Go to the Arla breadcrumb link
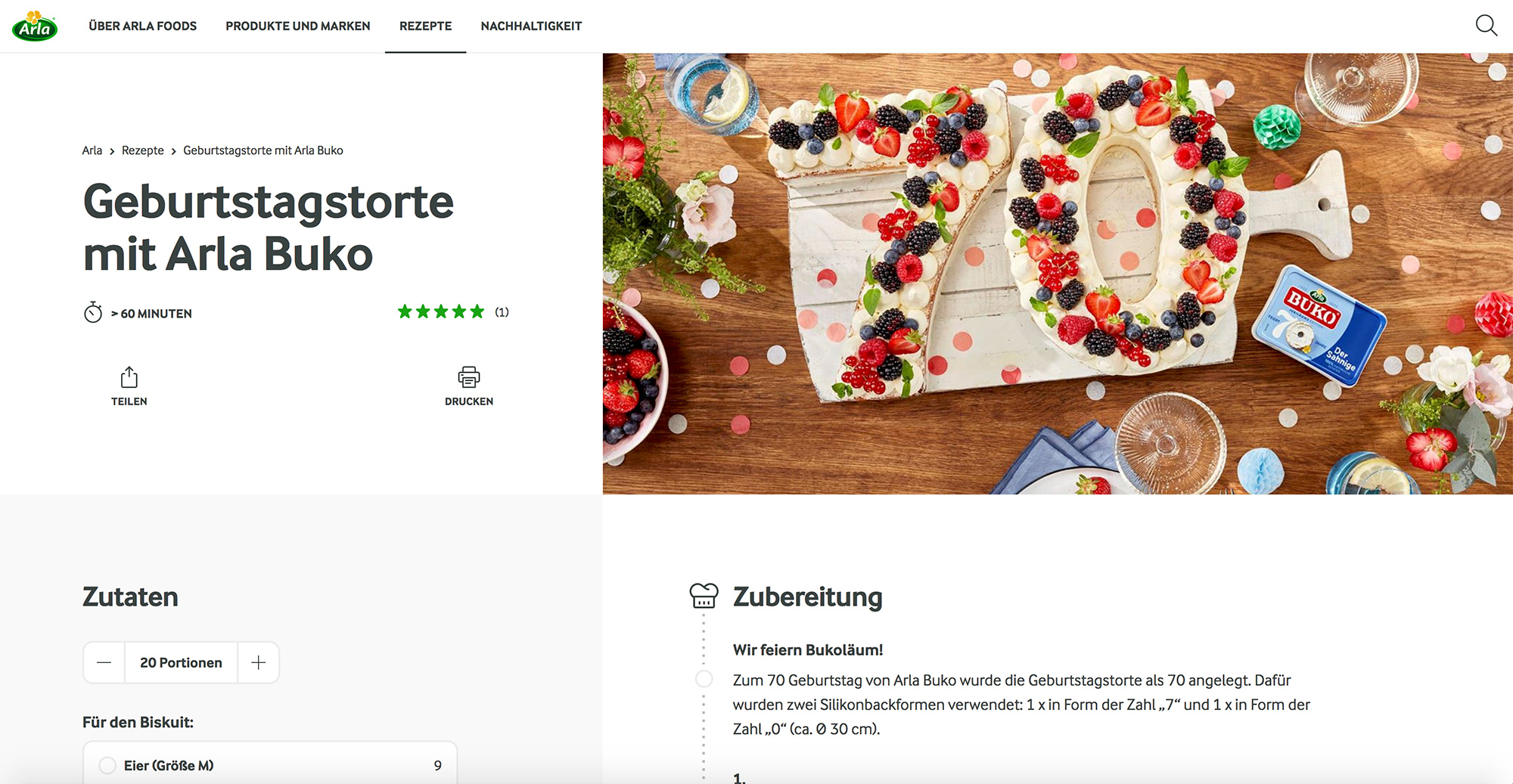 point(92,150)
